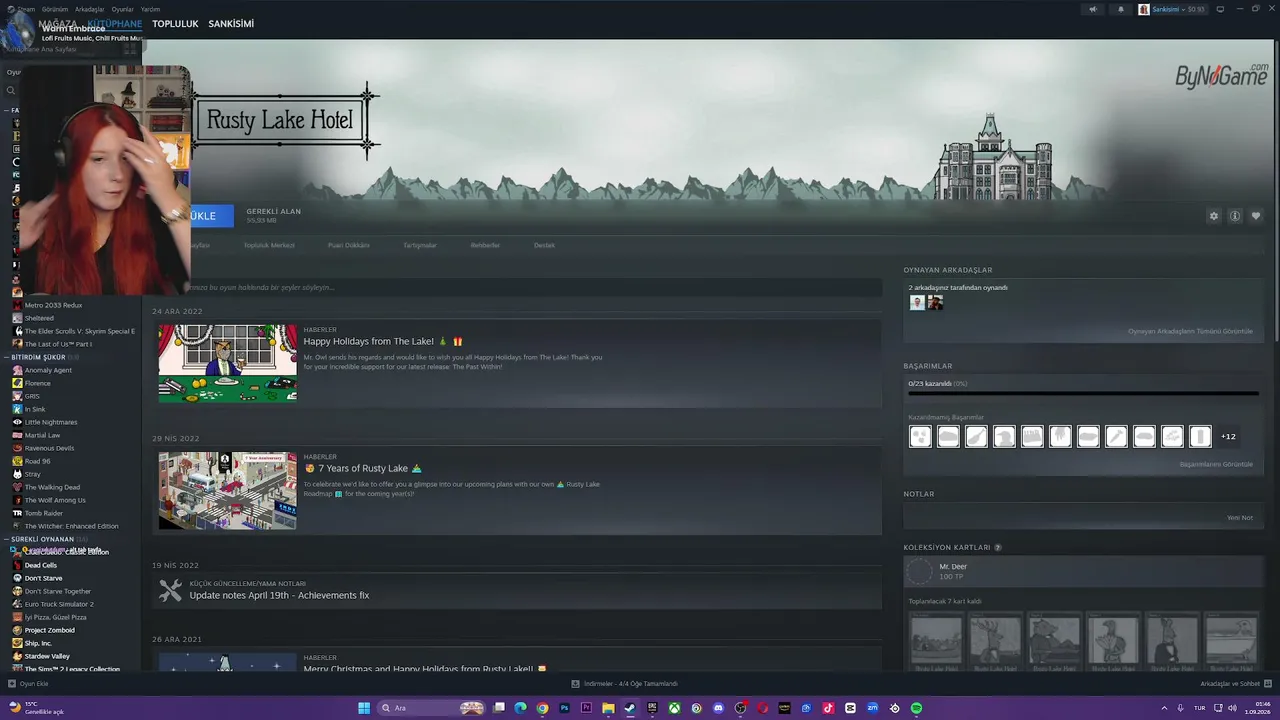
Task: Go to the Rehberler tab
Action: tap(485, 245)
